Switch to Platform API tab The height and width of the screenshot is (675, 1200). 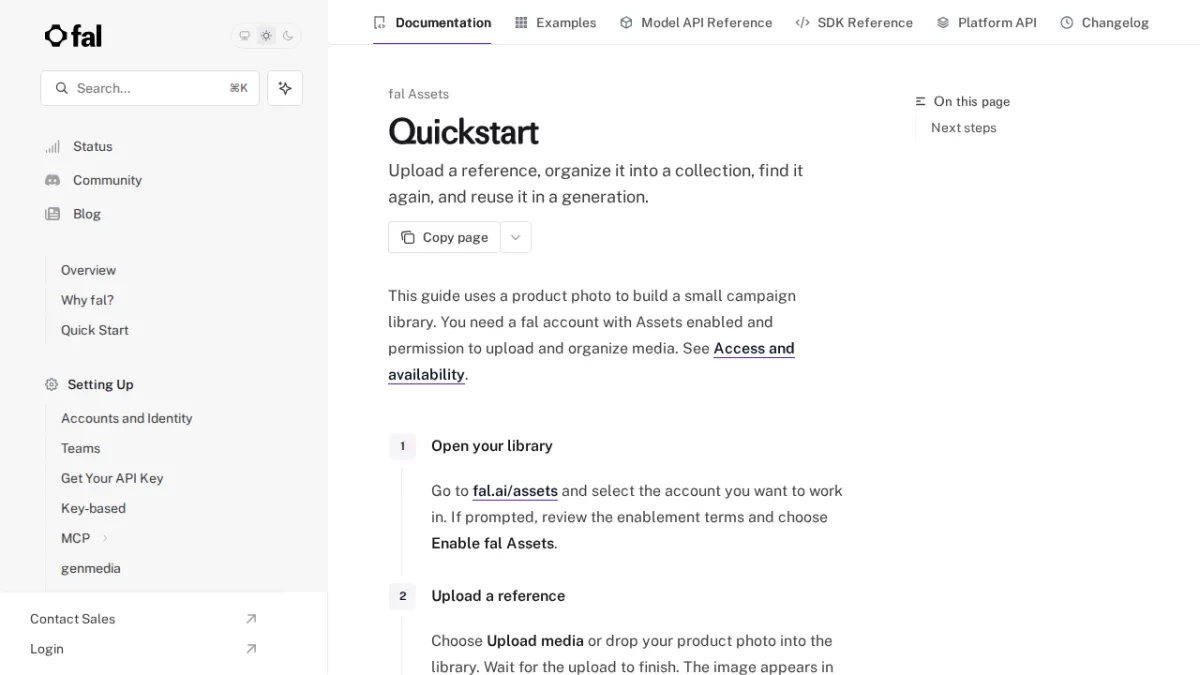(x=986, y=22)
